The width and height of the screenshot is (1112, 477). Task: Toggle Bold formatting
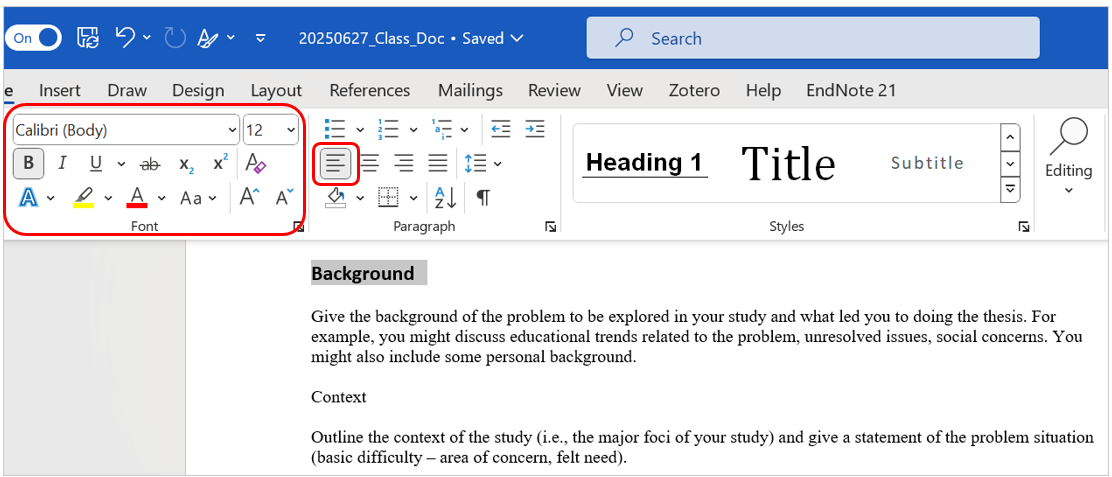click(x=28, y=163)
